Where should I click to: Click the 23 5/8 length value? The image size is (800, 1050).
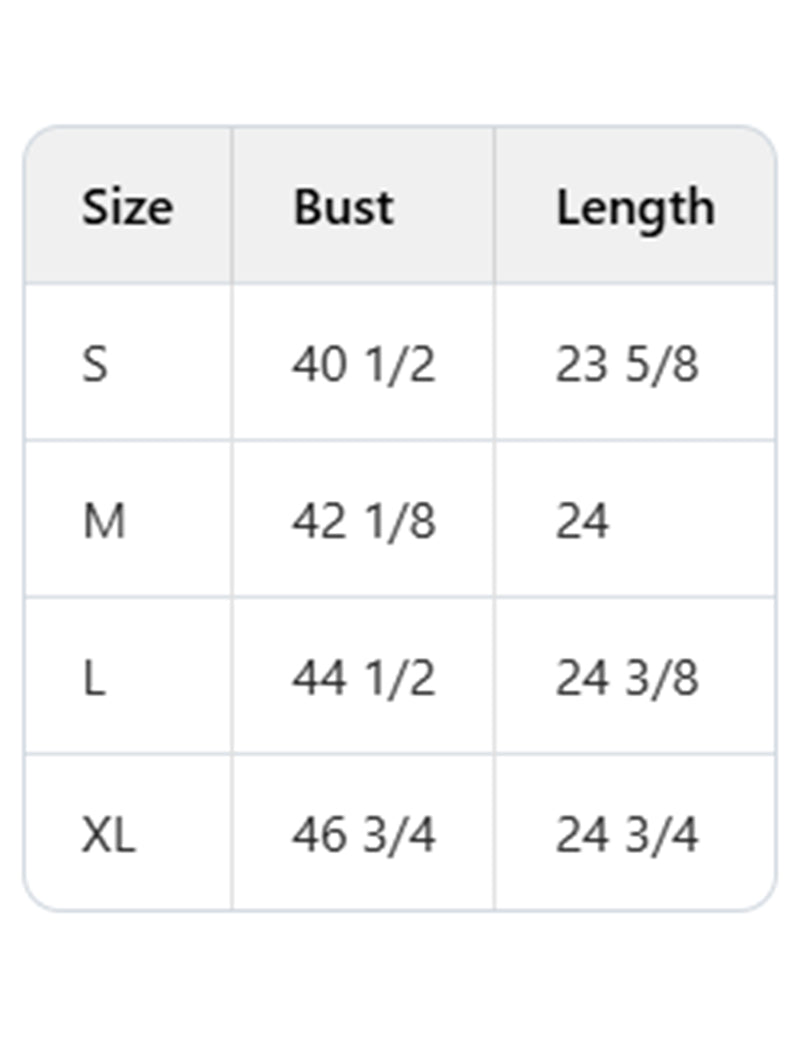coord(627,364)
